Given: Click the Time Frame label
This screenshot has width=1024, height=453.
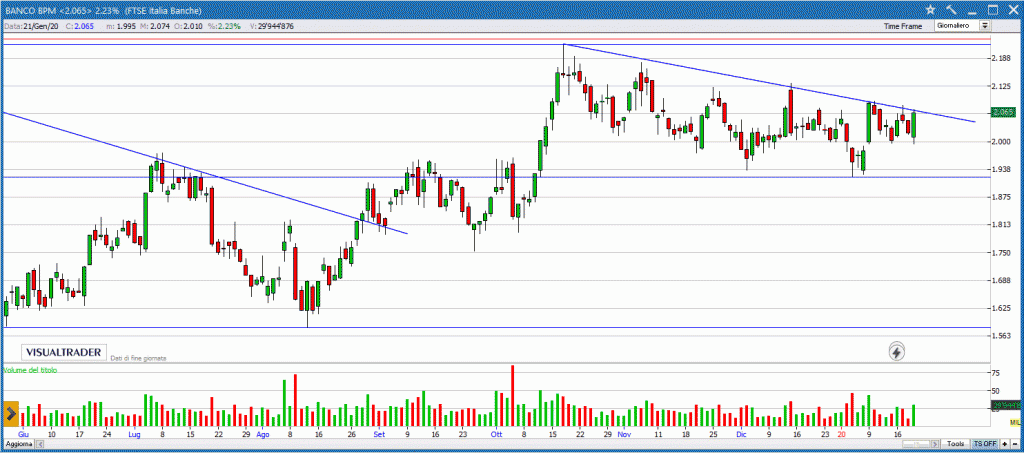Looking at the screenshot, I should coord(903,26).
